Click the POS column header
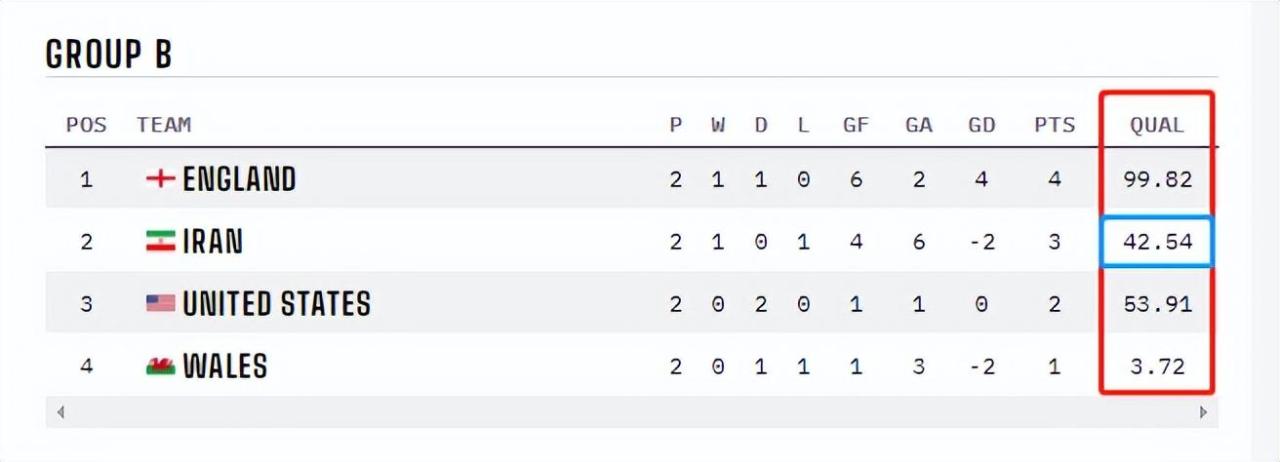 (x=86, y=125)
